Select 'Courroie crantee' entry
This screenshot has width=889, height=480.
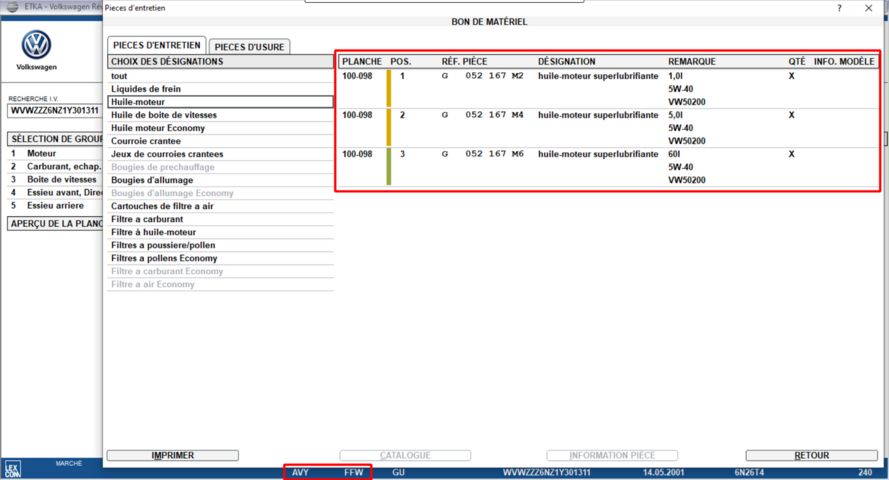click(221, 141)
